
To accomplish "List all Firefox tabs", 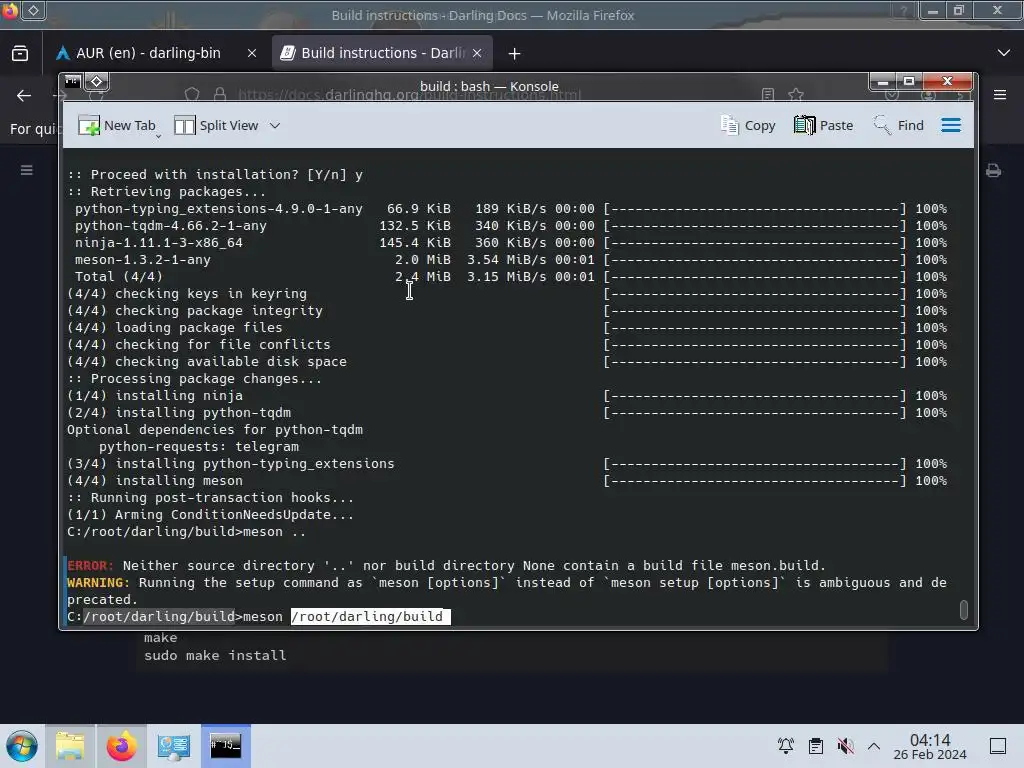I will (x=1004, y=53).
